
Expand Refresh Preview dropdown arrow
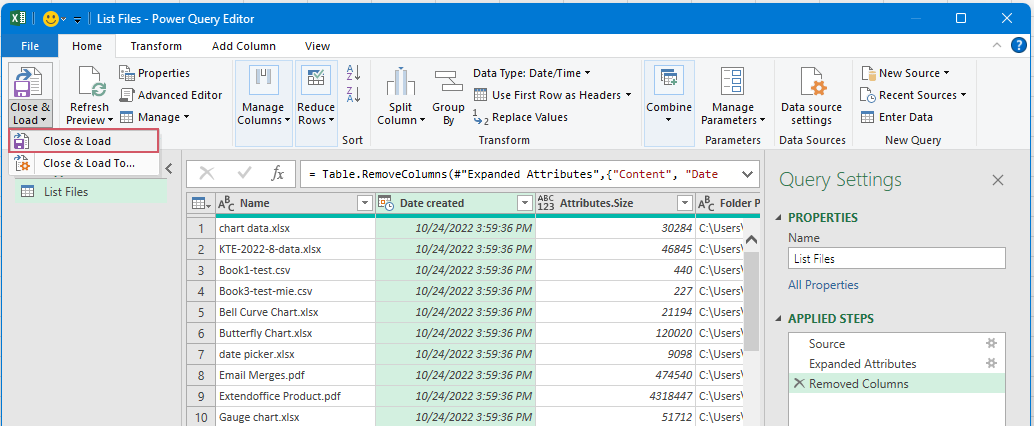pos(110,120)
